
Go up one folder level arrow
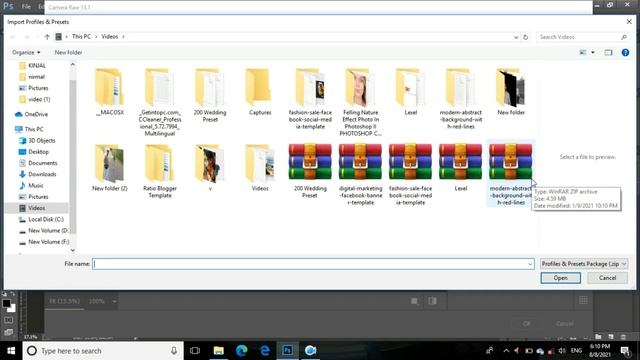(47, 37)
